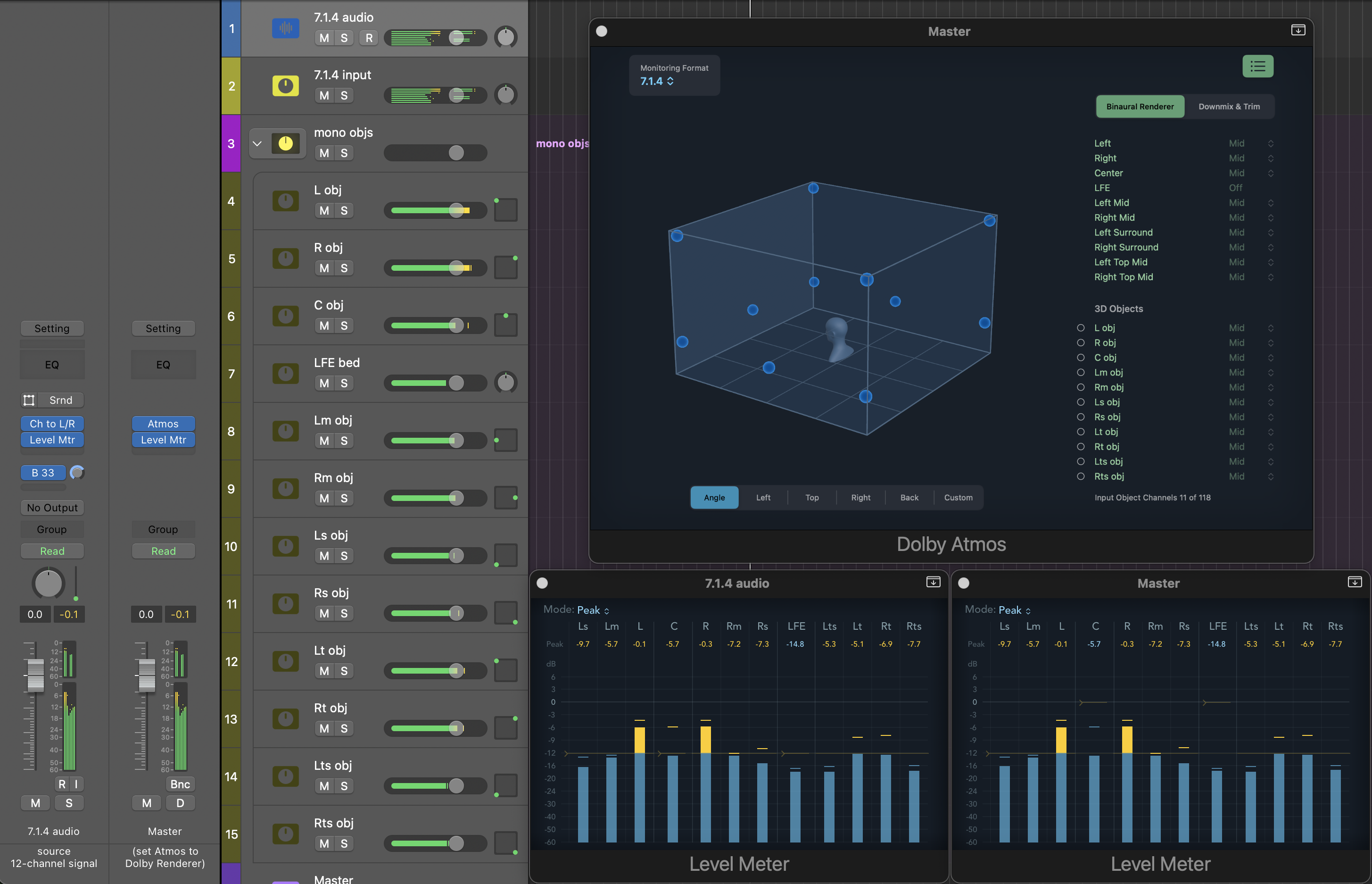1372x884 pixels.
Task: Mute the L obj track
Action: 324,211
